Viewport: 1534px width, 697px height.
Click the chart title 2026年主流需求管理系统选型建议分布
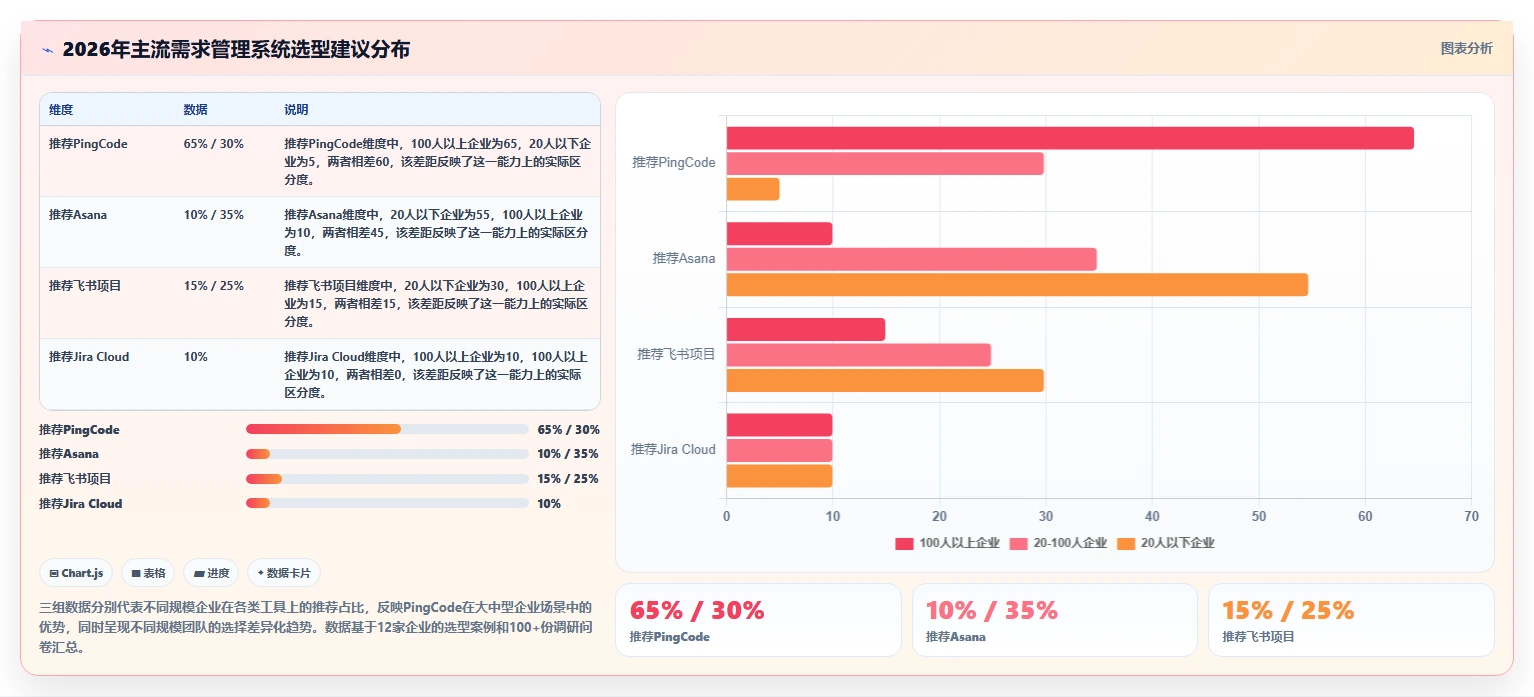[236, 50]
